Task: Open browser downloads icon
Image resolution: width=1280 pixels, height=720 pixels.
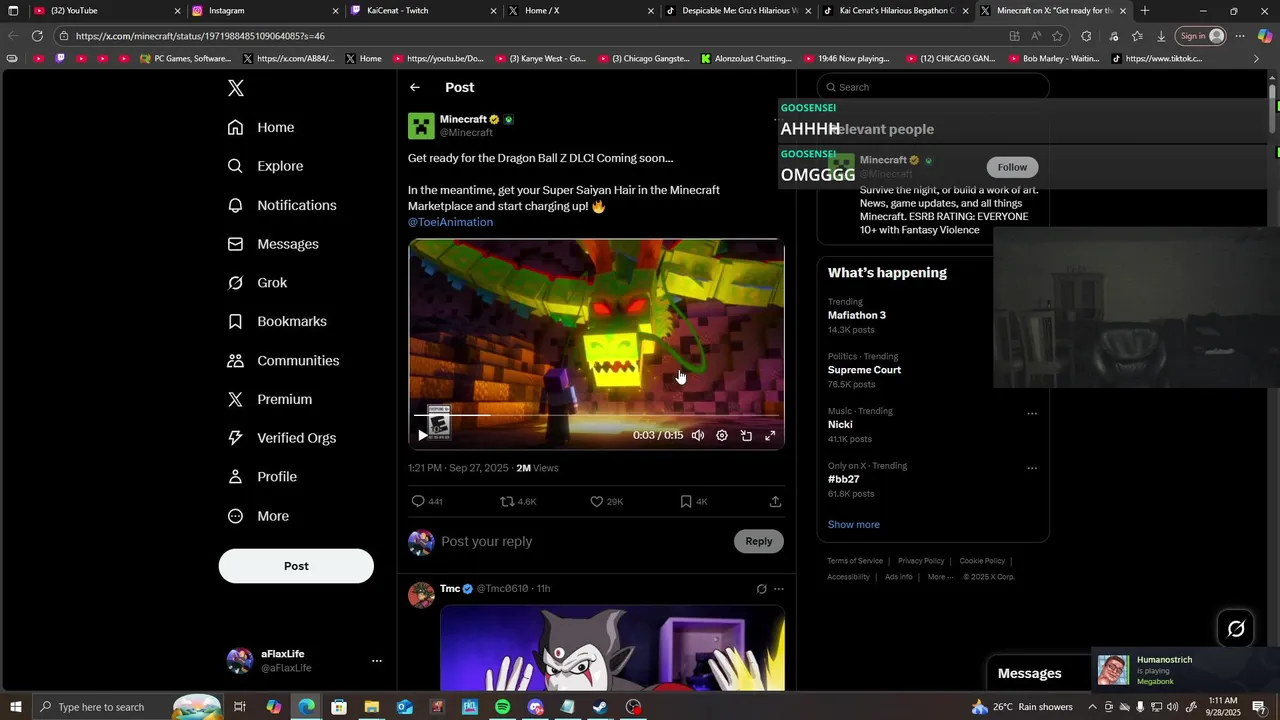Action: click(1161, 36)
